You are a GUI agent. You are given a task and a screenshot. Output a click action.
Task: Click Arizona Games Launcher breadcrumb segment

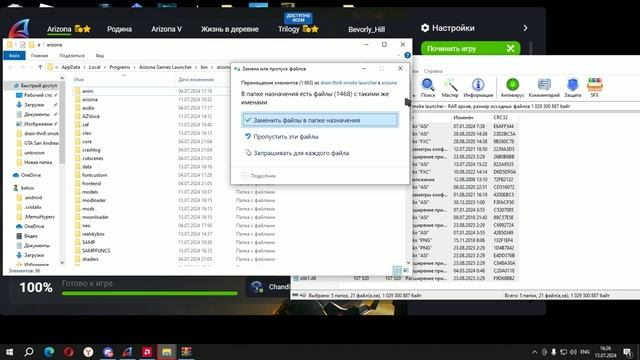[165, 67]
